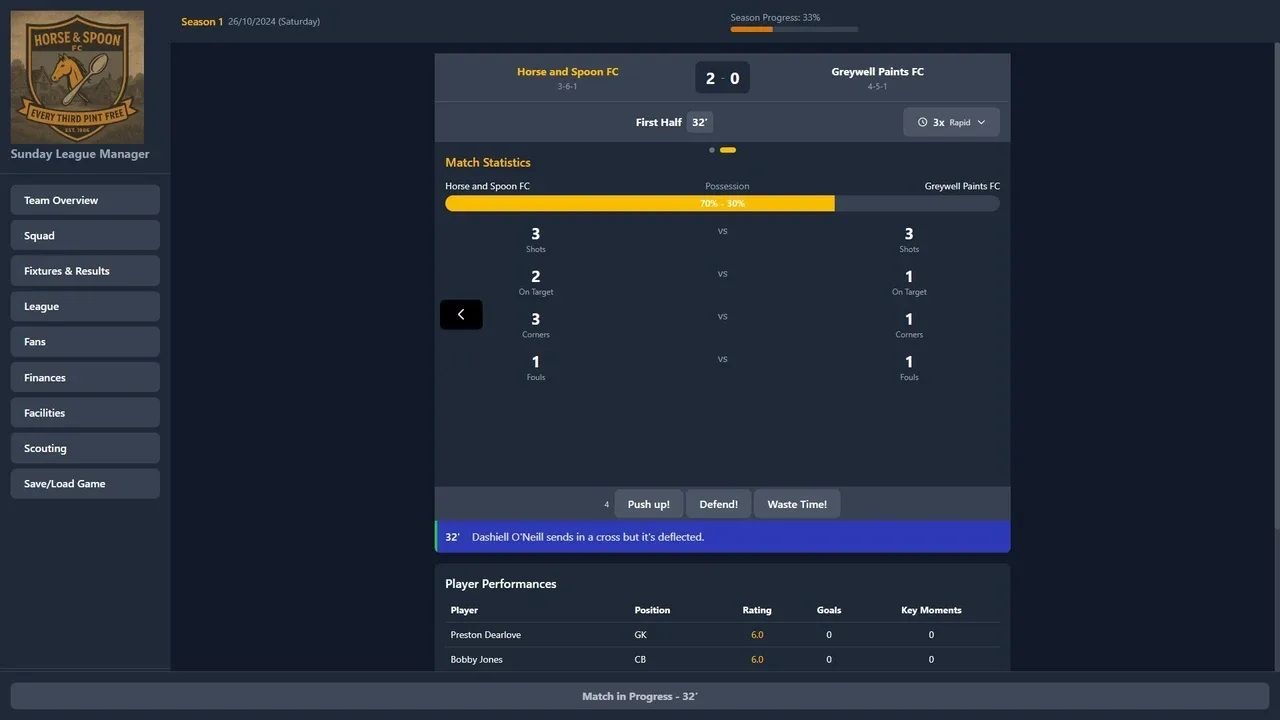Screen dimensions: 1280x720
Task: Go to Fixtures & Results
Action: point(85,271)
